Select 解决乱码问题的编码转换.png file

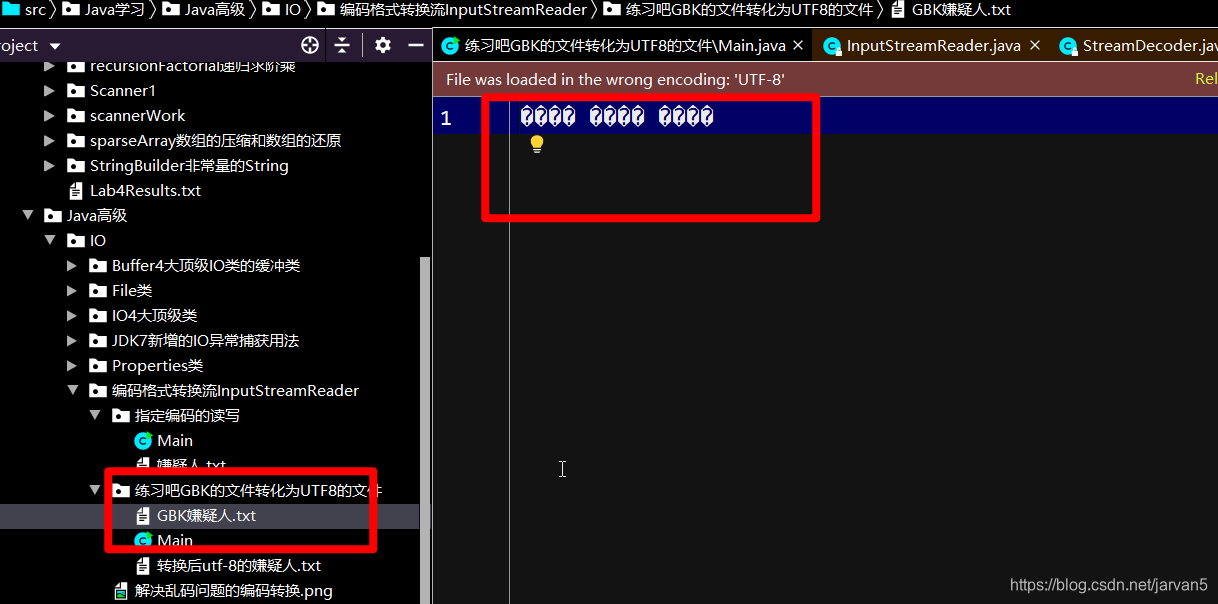point(234,591)
